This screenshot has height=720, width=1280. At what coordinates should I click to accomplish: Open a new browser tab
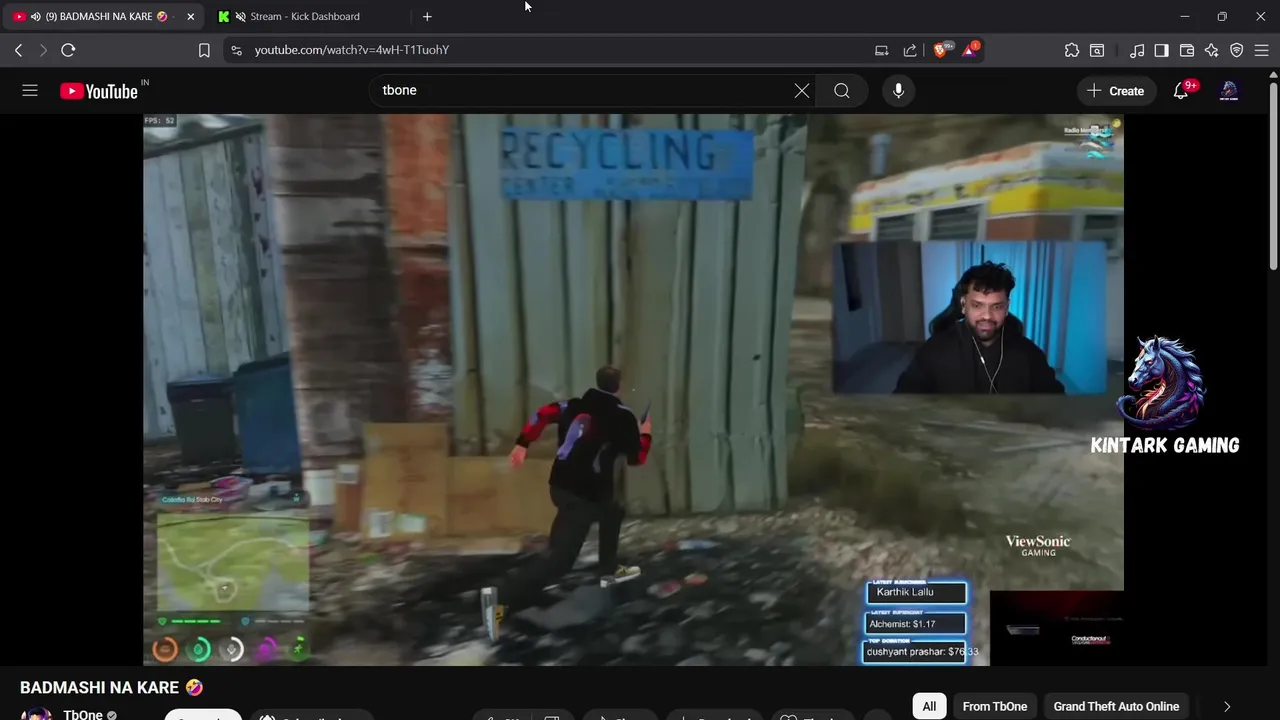(x=427, y=16)
